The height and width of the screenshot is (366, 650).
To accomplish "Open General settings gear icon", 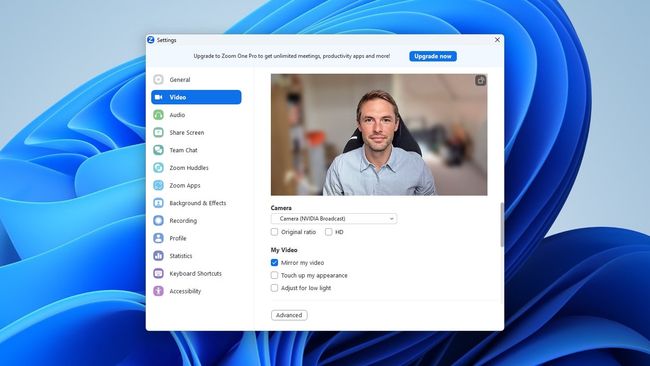I will click(x=158, y=80).
